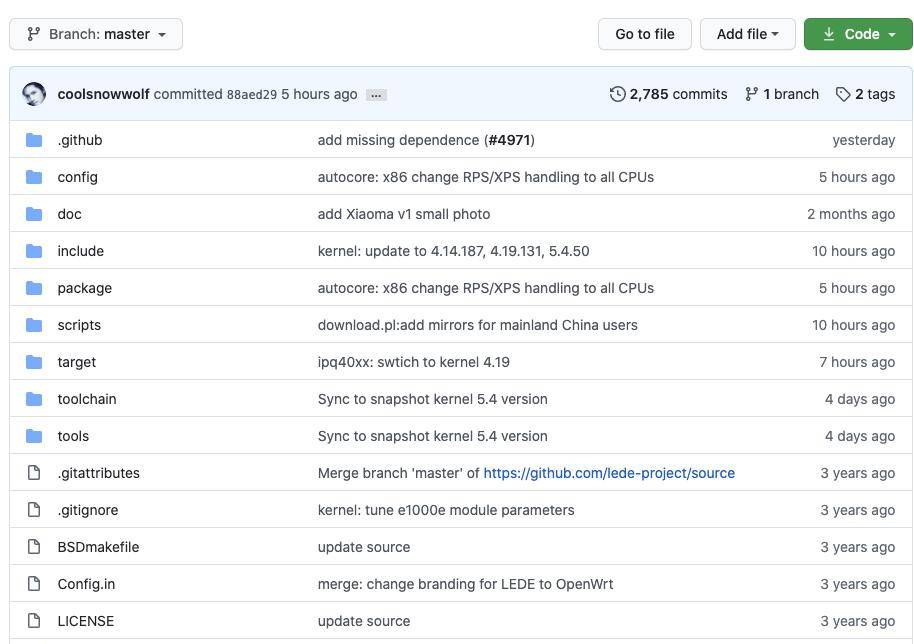Click the file icon next to LICENSE

[34, 621]
